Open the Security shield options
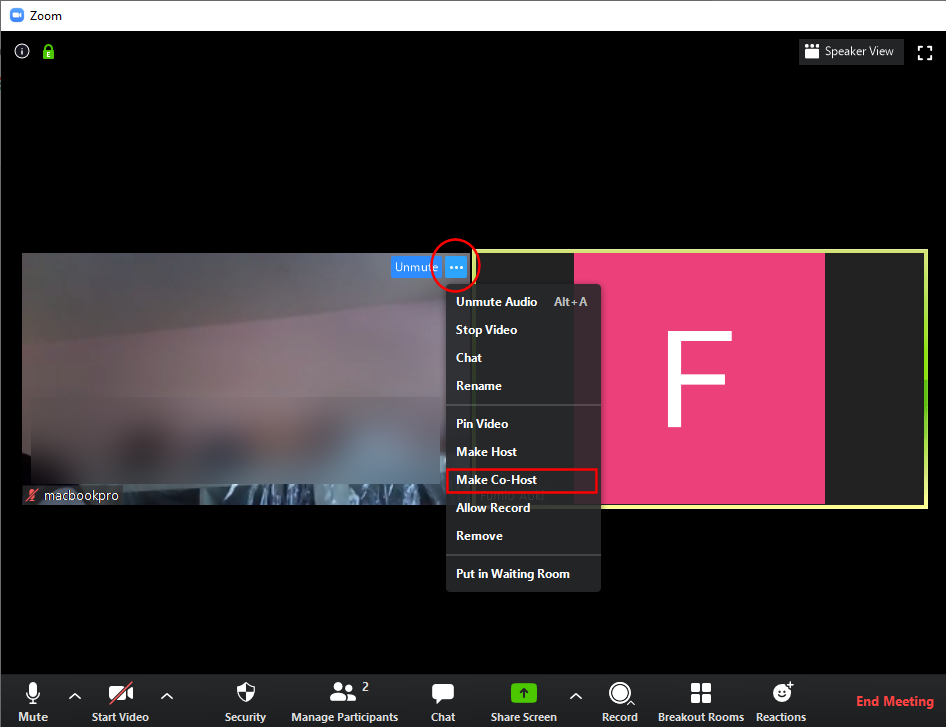This screenshot has width=946, height=727. (245, 701)
